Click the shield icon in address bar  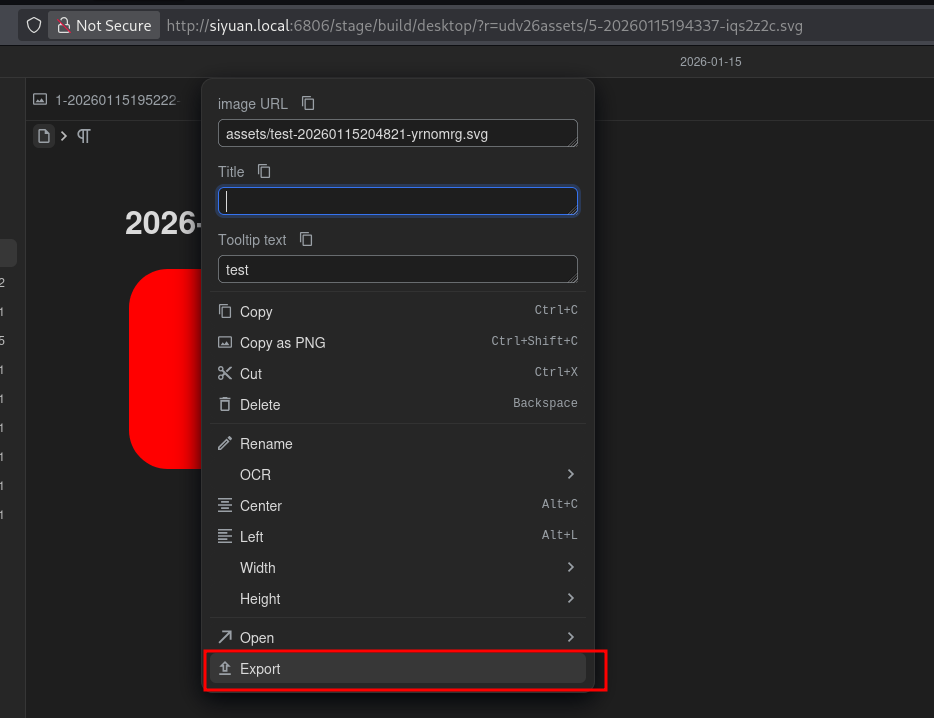33,25
